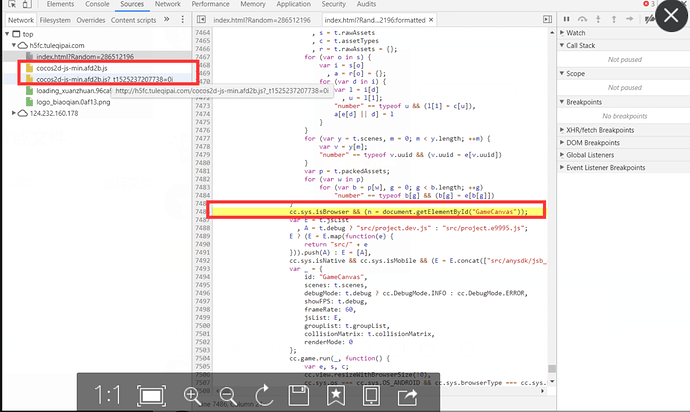
Task: Expand the 124.232.160.178 domain node
Action: tap(14, 113)
